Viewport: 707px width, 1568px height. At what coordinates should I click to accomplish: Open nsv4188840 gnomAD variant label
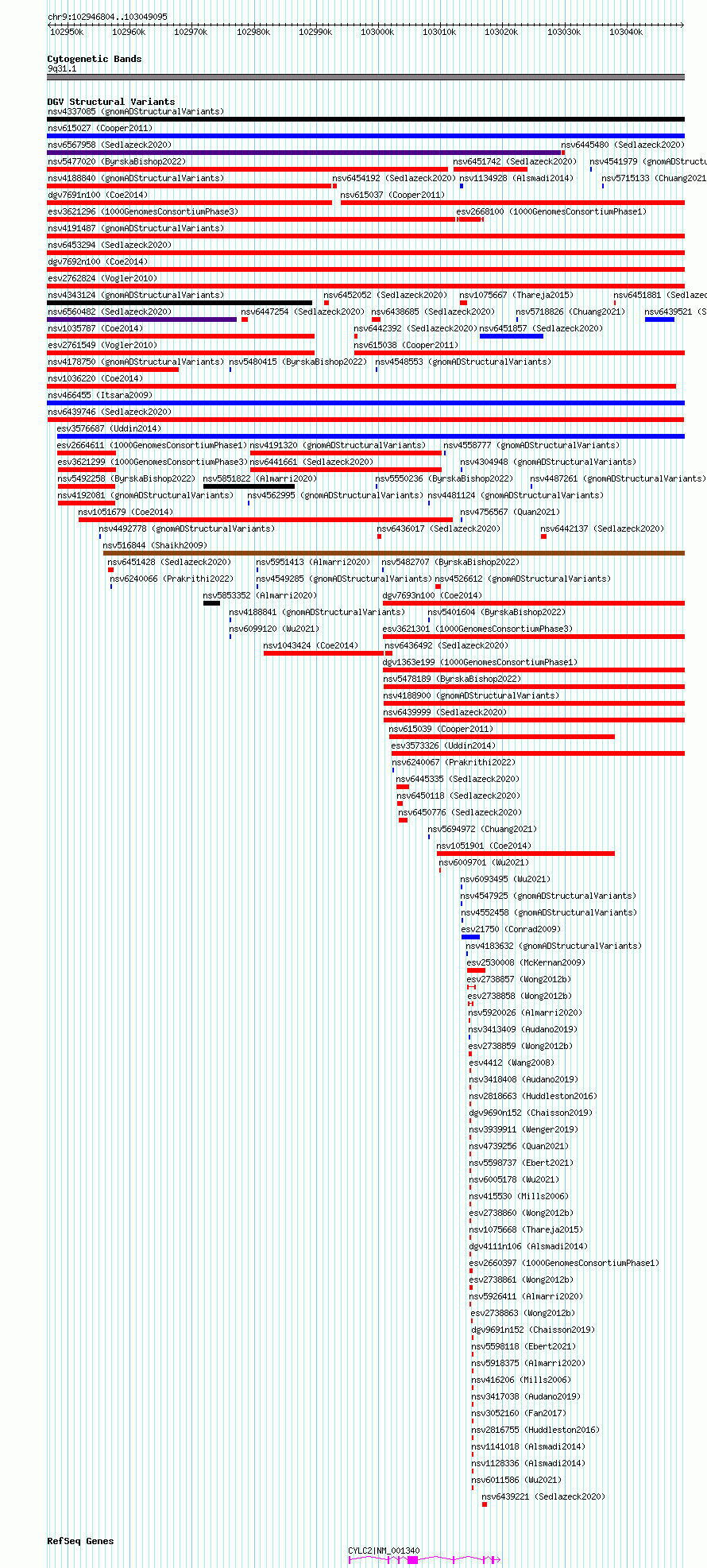(136, 178)
